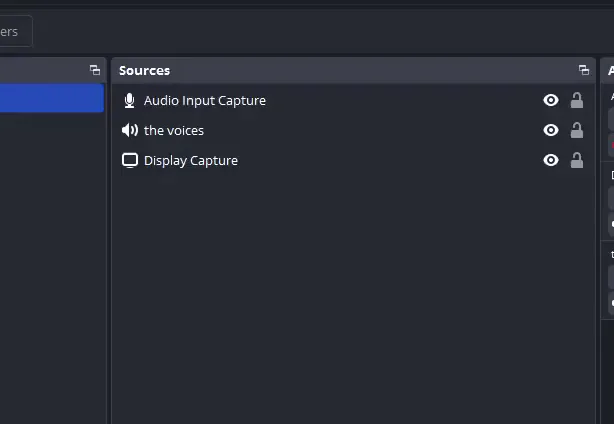Click the partially visible Filters button

14,31
